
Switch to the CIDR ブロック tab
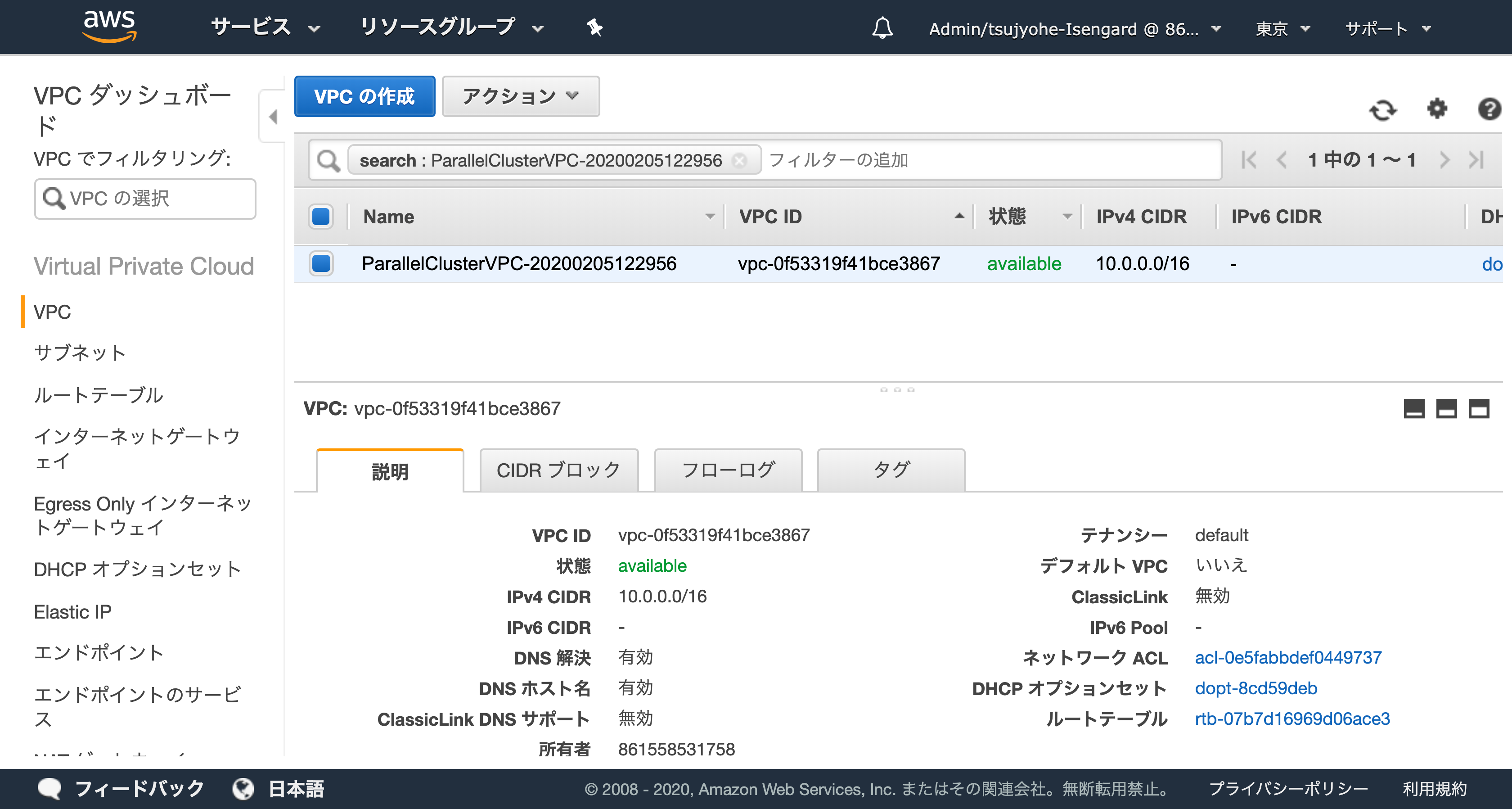(x=559, y=470)
